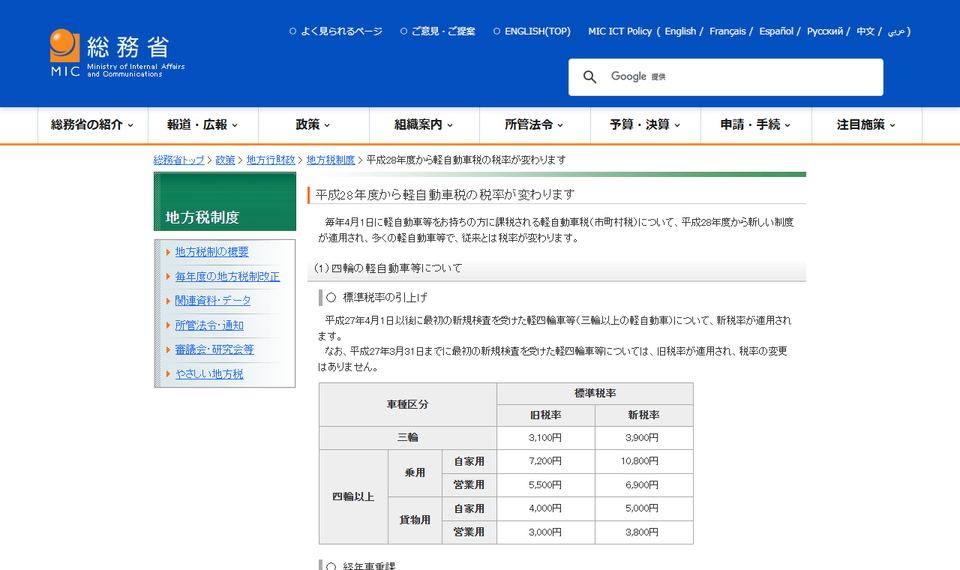Open 地方税制の概要 sidebar link
The height and width of the screenshot is (570, 960).
(212, 252)
